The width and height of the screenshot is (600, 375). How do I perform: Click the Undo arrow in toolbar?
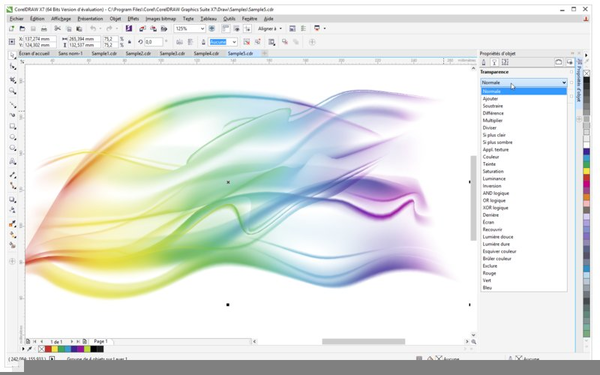[x=93, y=29]
